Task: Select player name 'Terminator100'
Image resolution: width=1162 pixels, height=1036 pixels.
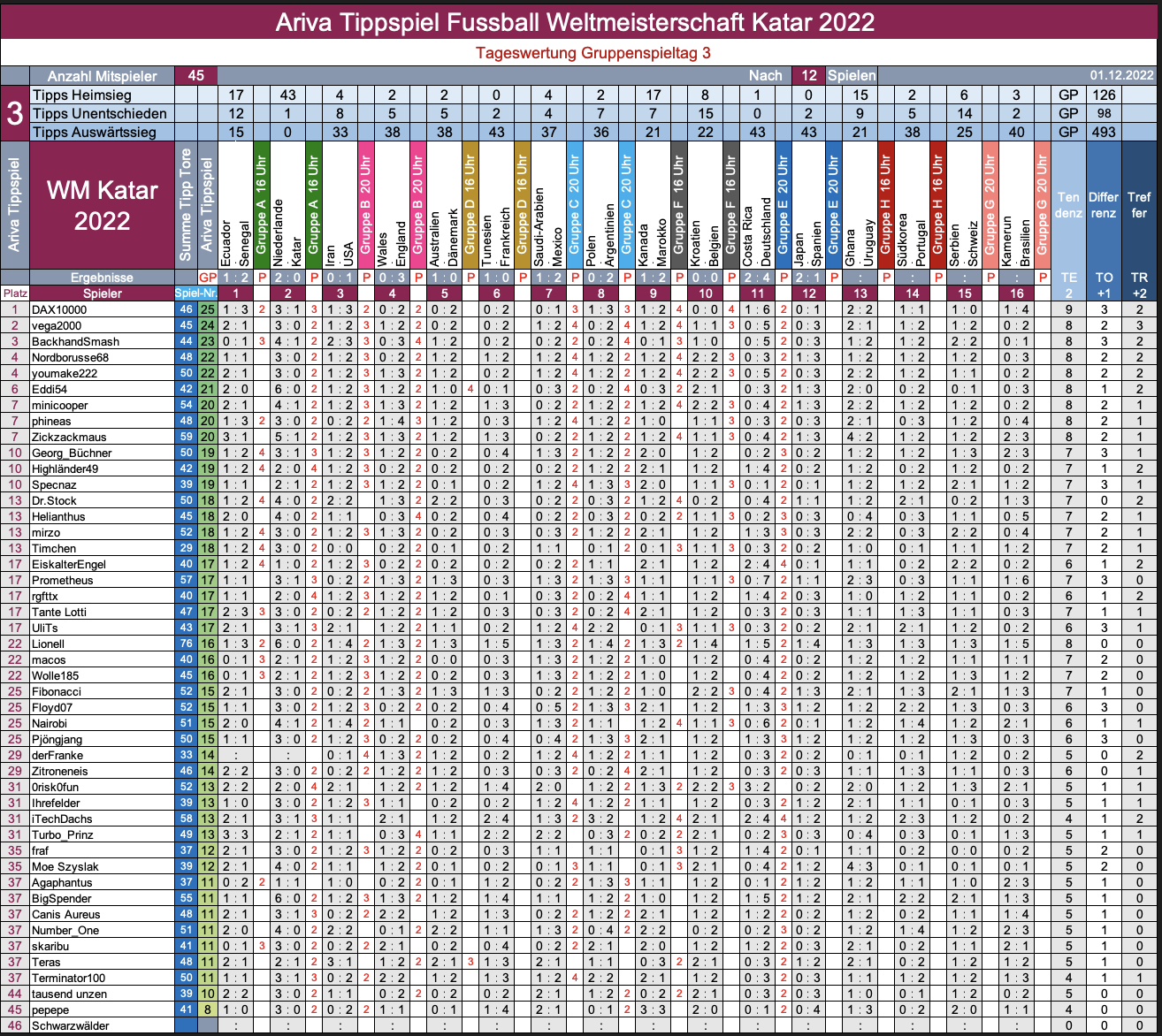Action: pos(68,978)
